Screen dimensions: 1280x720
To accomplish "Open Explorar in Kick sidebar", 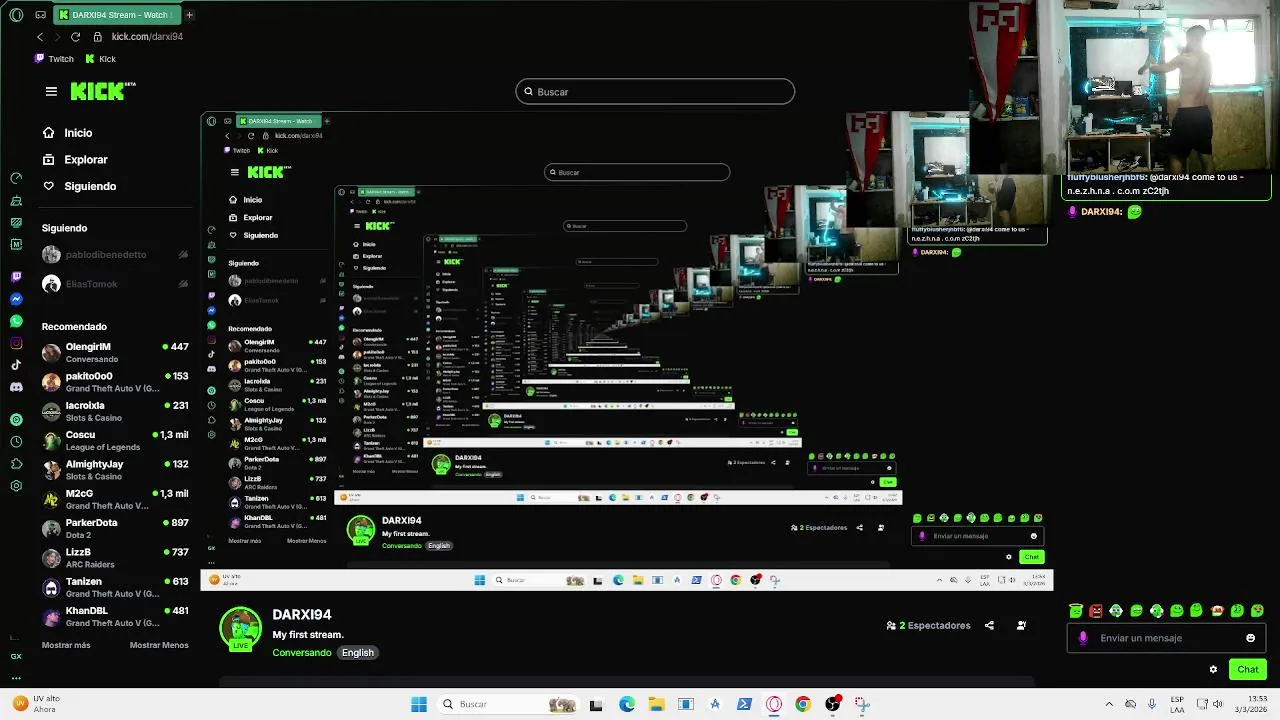I will point(75,160).
